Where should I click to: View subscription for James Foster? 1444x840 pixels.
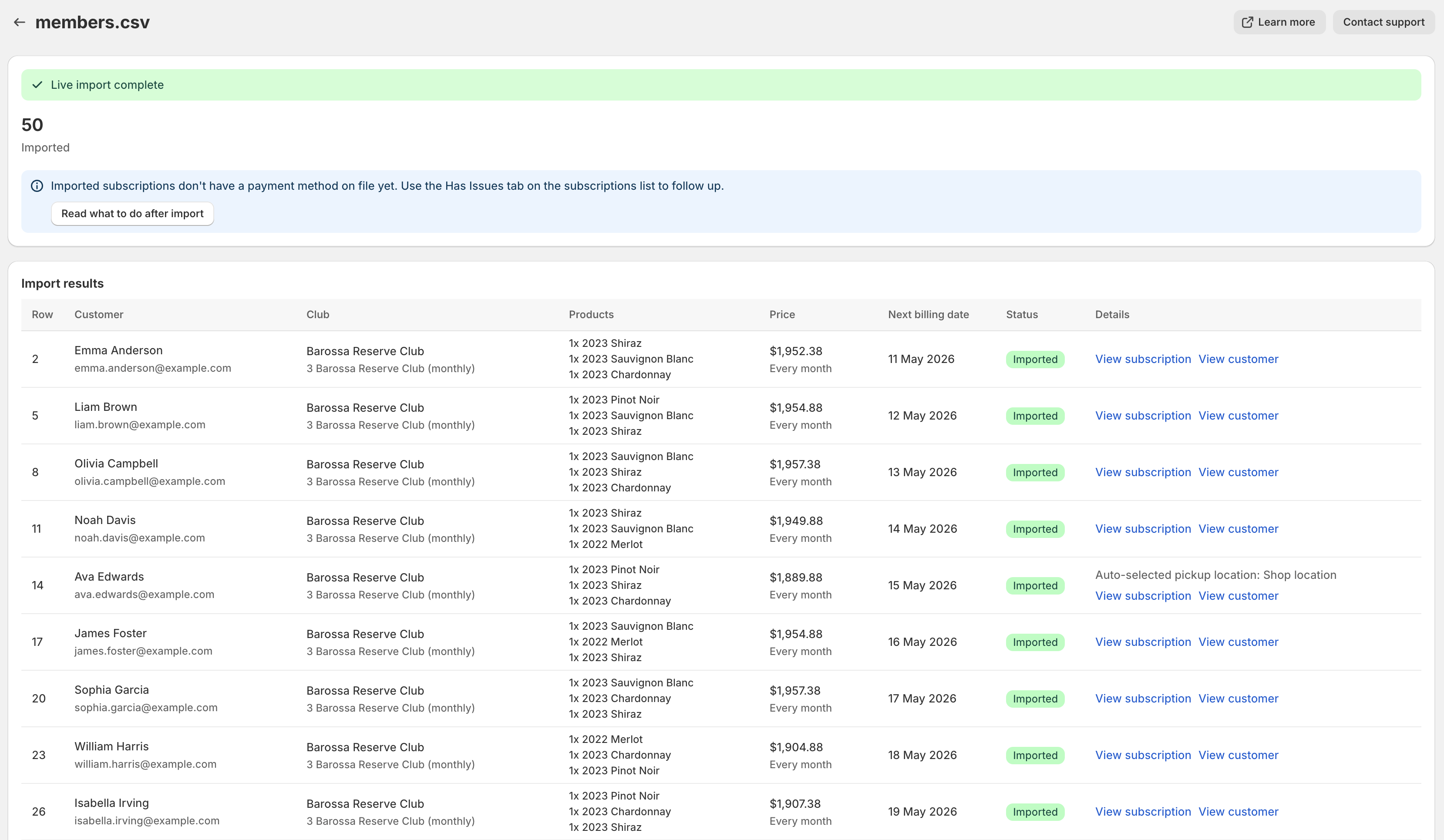tap(1143, 642)
